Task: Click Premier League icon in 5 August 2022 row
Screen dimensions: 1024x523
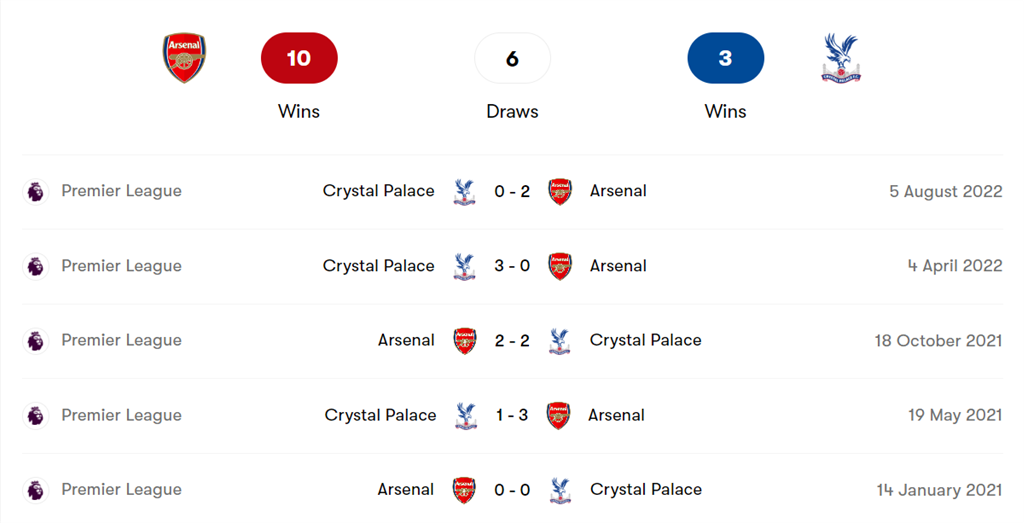Action: 35,191
